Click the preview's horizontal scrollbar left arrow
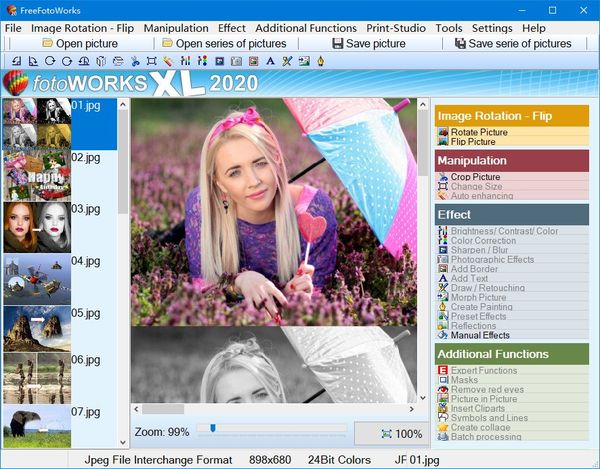600x469 pixels. pyautogui.click(x=137, y=409)
